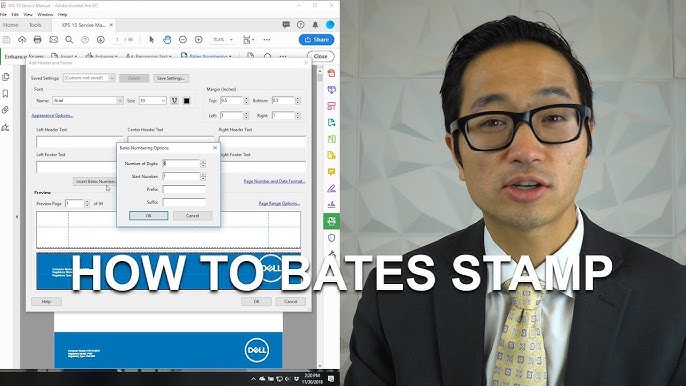
Task: Zoom out with the minus icon
Action: (x=183, y=40)
